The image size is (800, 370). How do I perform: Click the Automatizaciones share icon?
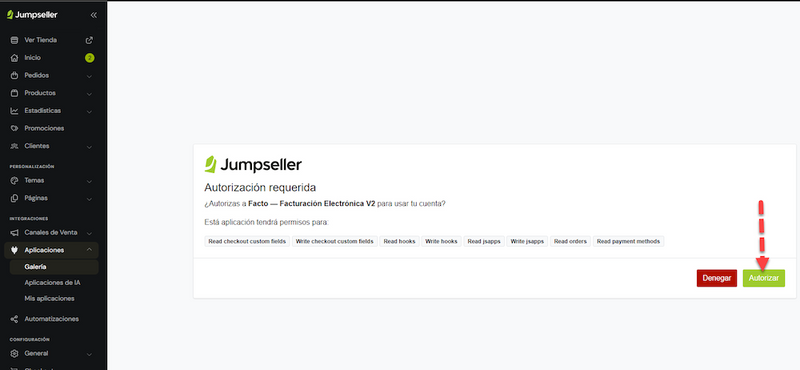tap(14, 319)
